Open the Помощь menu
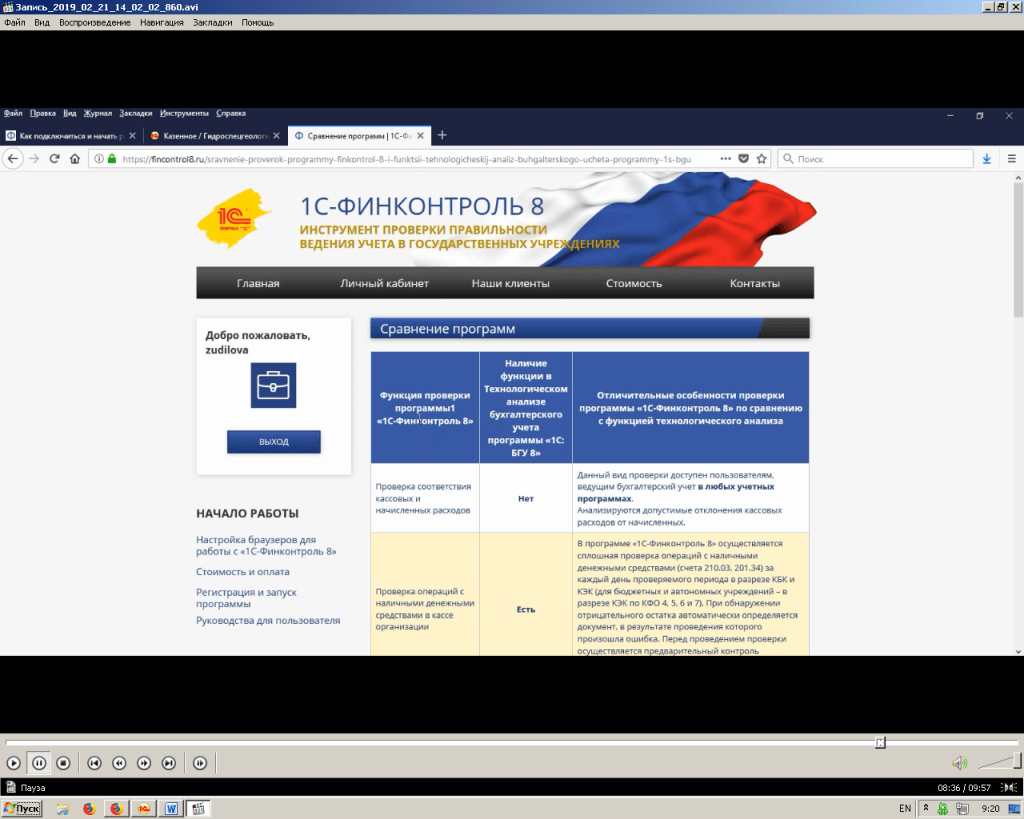The width and height of the screenshot is (1024, 819). [x=257, y=22]
